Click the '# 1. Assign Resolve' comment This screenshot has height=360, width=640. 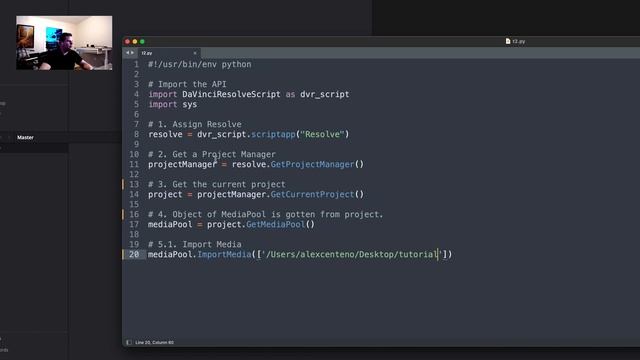click(x=195, y=124)
